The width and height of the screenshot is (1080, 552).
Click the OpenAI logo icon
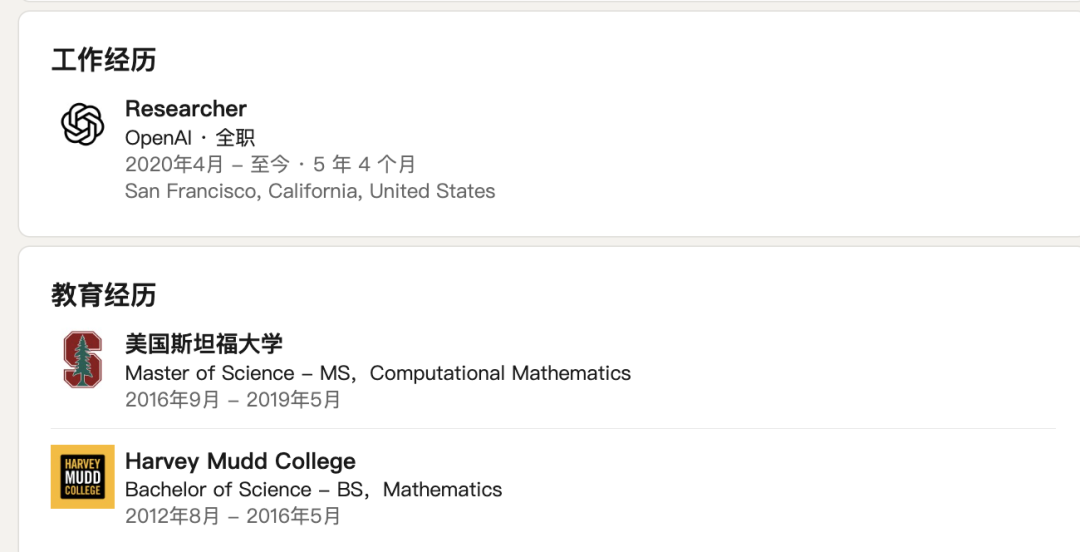[83, 125]
